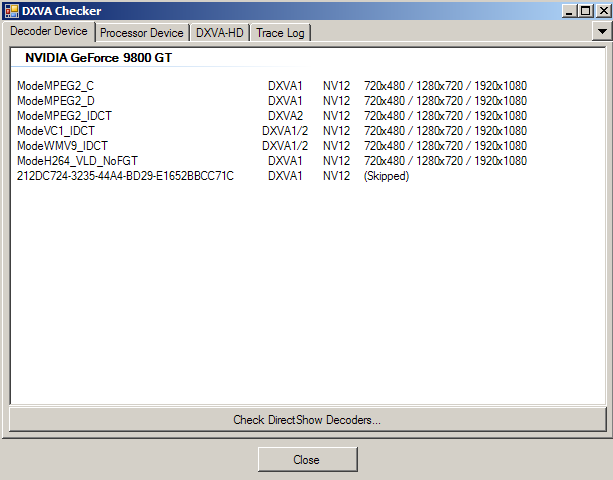Click the resolutions in ModeVC1_IDCT row
Screen dimensions: 613x480
[x=446, y=131]
